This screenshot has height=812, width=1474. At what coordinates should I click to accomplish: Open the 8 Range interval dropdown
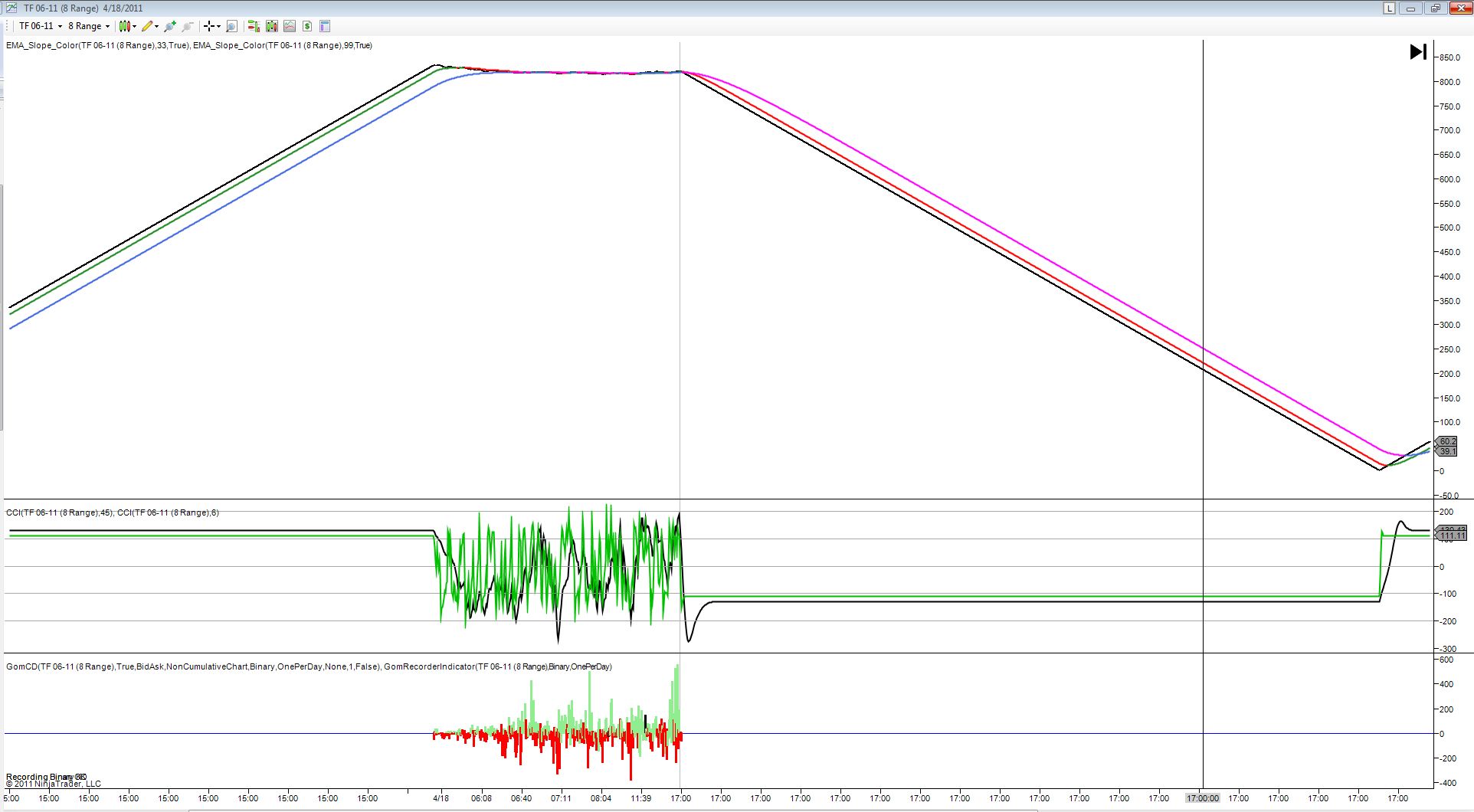click(89, 26)
